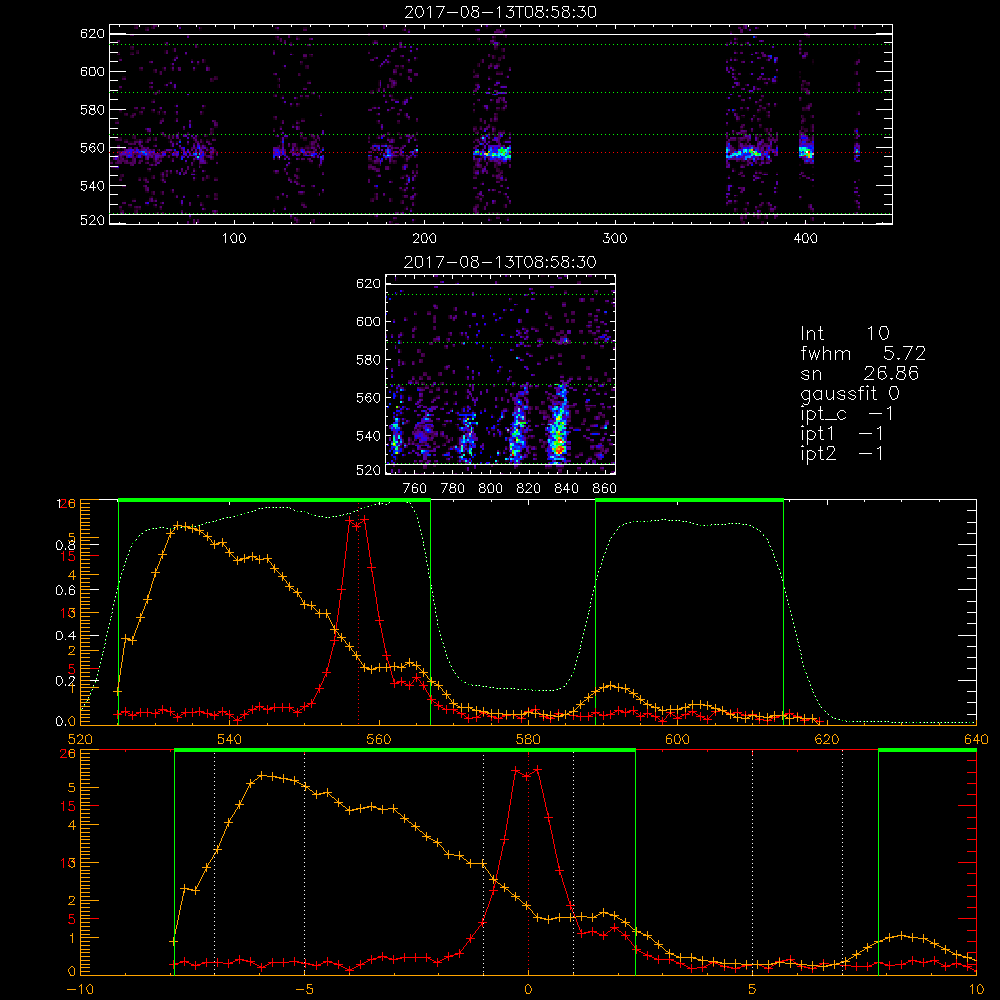Image resolution: width=1000 pixels, height=1000 pixels.
Task: Click the timestamp title above the middle image
Action: pos(501,262)
